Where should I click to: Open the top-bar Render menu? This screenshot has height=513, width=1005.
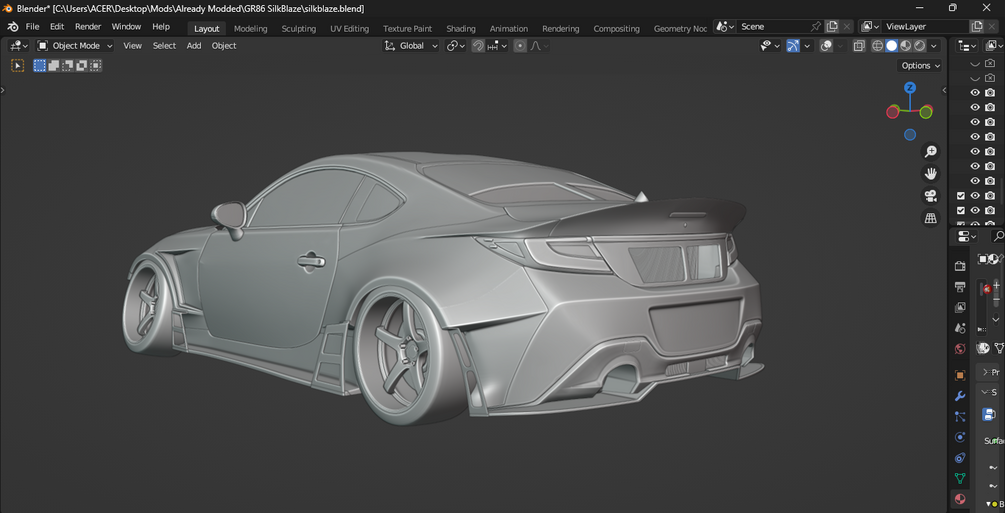click(x=88, y=27)
